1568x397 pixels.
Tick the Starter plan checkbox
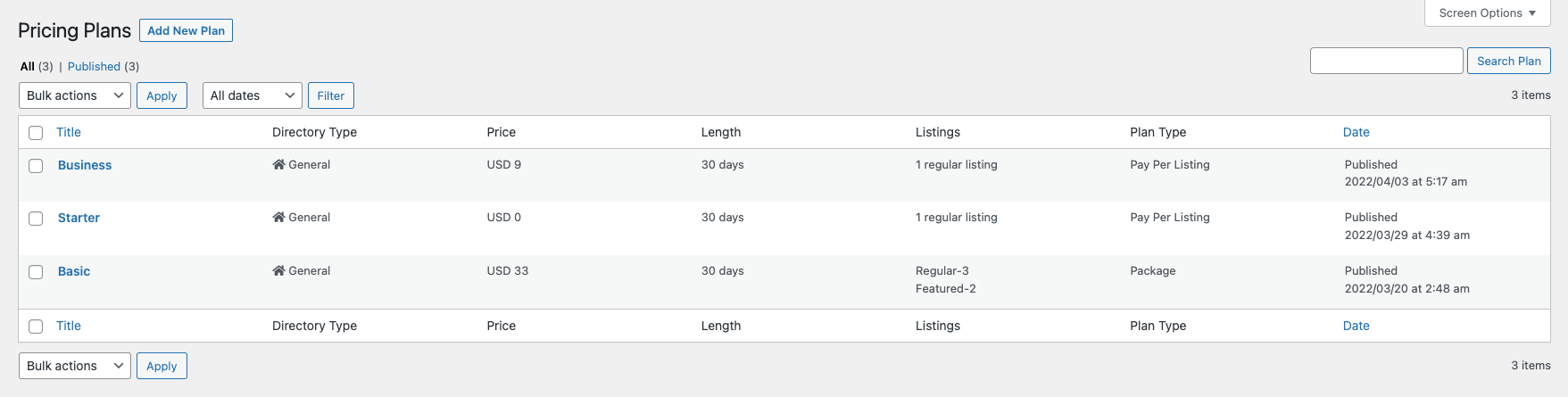point(36,219)
